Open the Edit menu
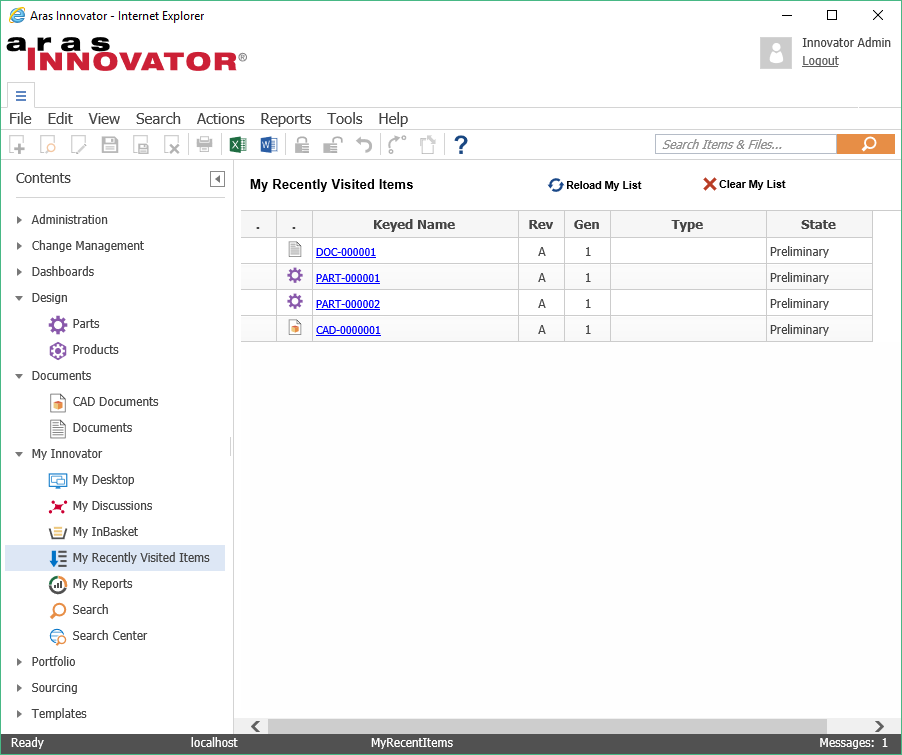902x755 pixels. [x=60, y=119]
